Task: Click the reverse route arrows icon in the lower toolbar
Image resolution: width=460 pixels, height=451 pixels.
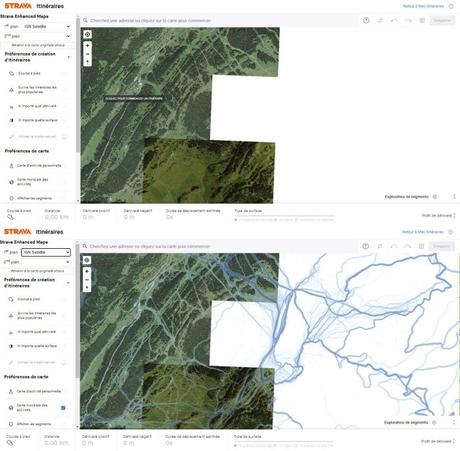Action: pos(380,246)
